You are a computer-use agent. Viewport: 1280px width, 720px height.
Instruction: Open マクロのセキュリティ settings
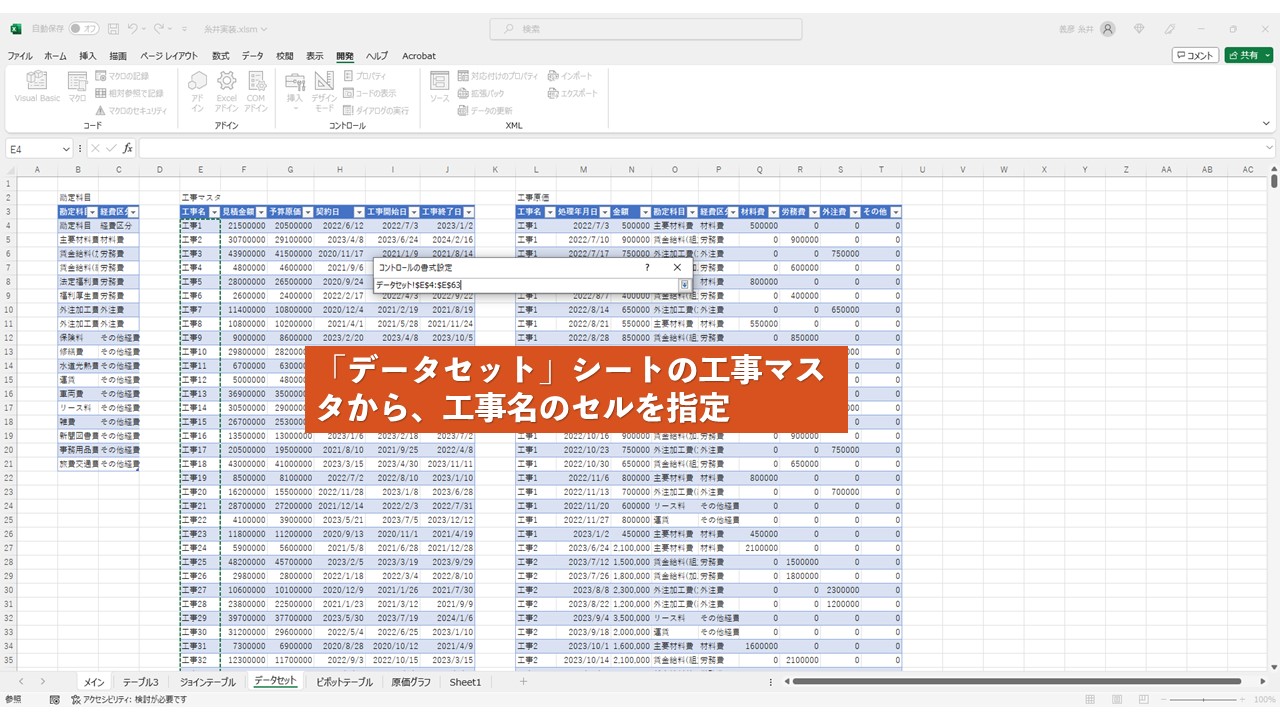131,110
